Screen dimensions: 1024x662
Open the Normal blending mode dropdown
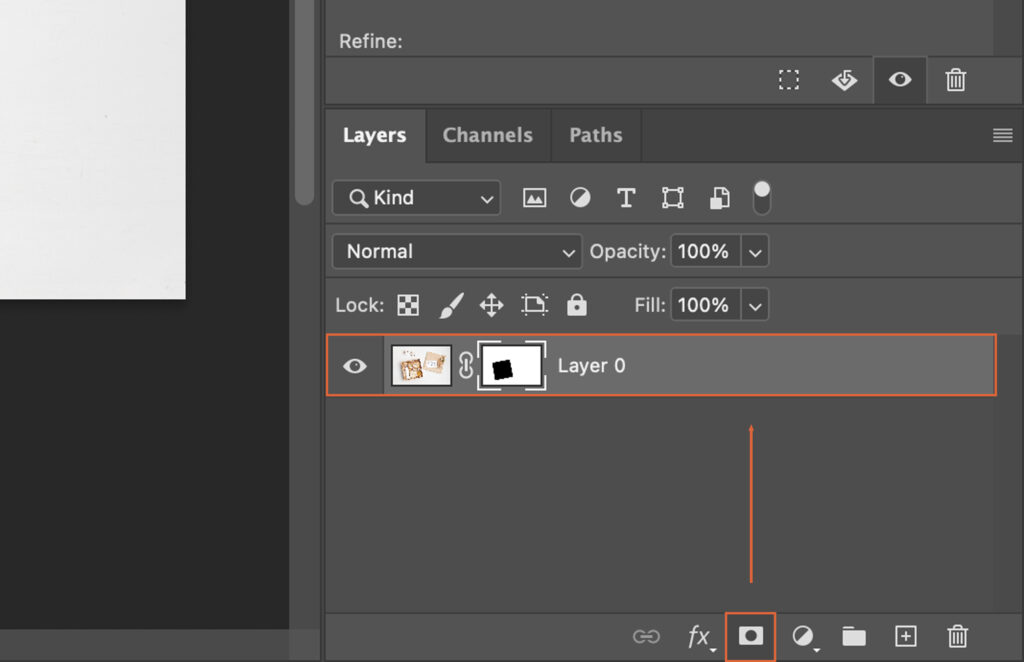coord(456,251)
